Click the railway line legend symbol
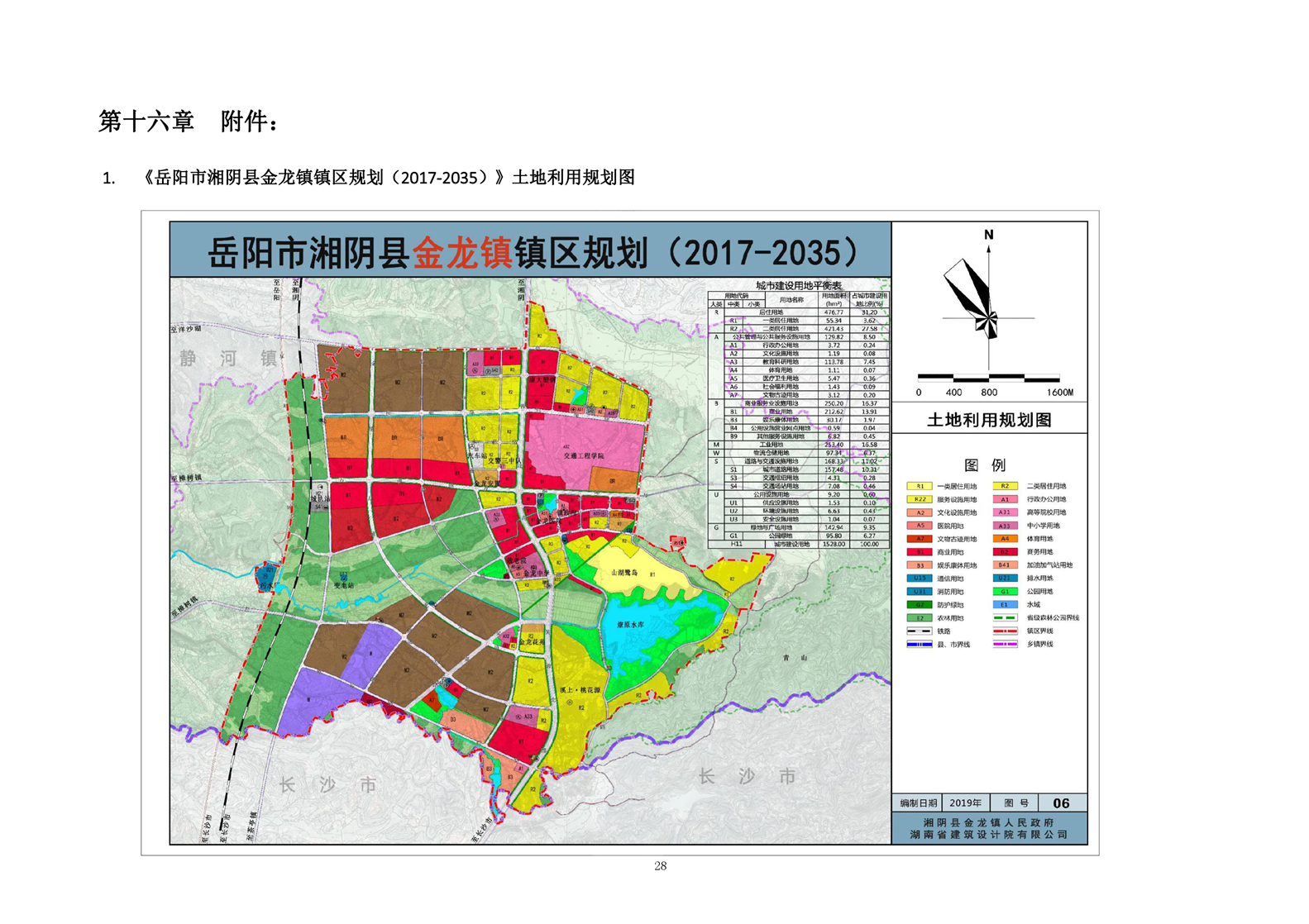1309x924 pixels. pyautogui.click(x=919, y=631)
